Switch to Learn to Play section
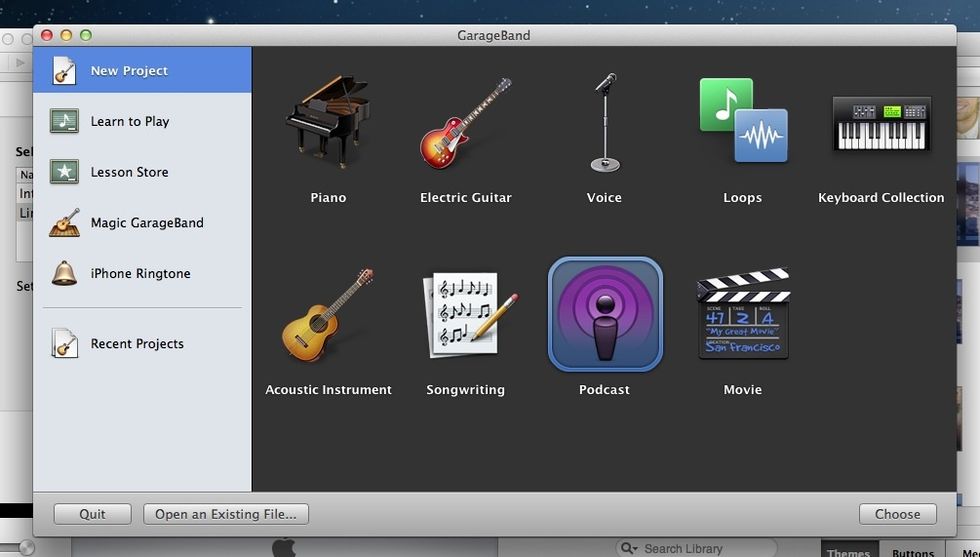The height and width of the screenshot is (557, 980). point(129,121)
